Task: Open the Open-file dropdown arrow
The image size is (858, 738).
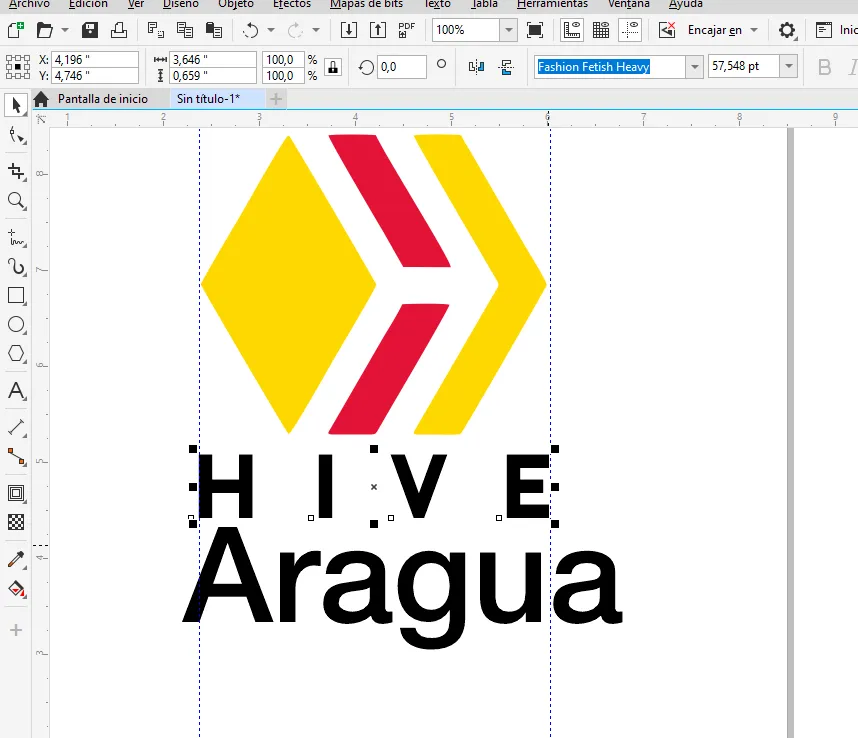Action: [x=65, y=30]
